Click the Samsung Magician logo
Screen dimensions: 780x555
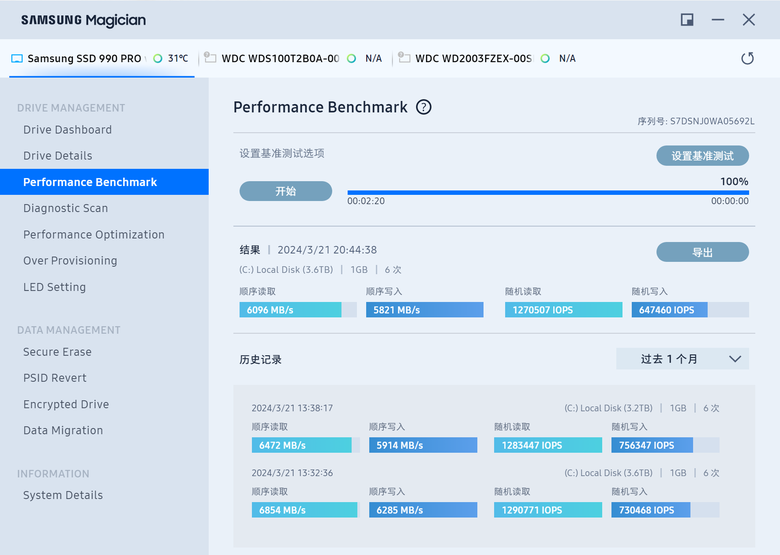(84, 20)
